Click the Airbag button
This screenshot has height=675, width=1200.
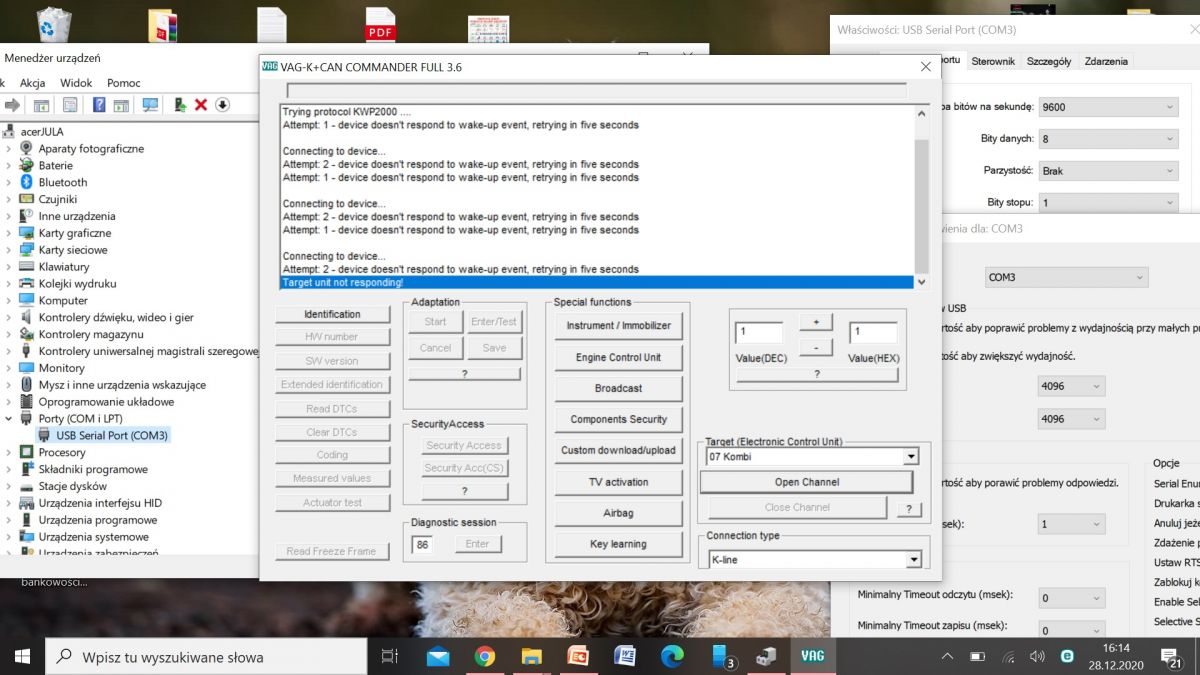coord(618,513)
